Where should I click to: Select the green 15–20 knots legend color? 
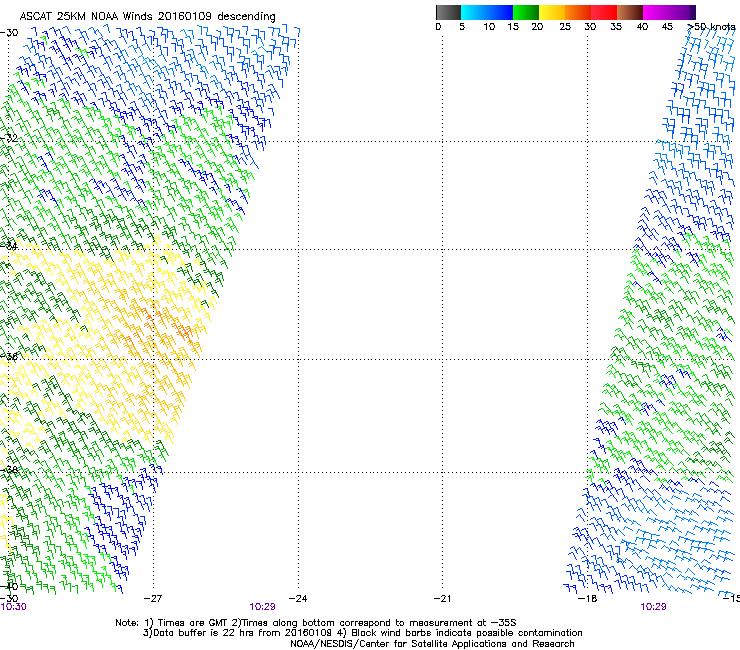click(526, 12)
